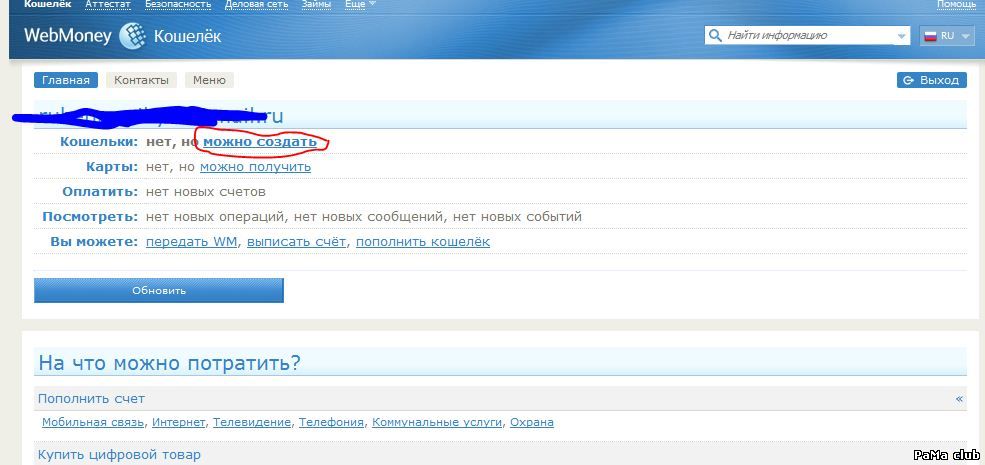Click the можно создать wallet link
This screenshot has width=985, height=465.
click(259, 142)
